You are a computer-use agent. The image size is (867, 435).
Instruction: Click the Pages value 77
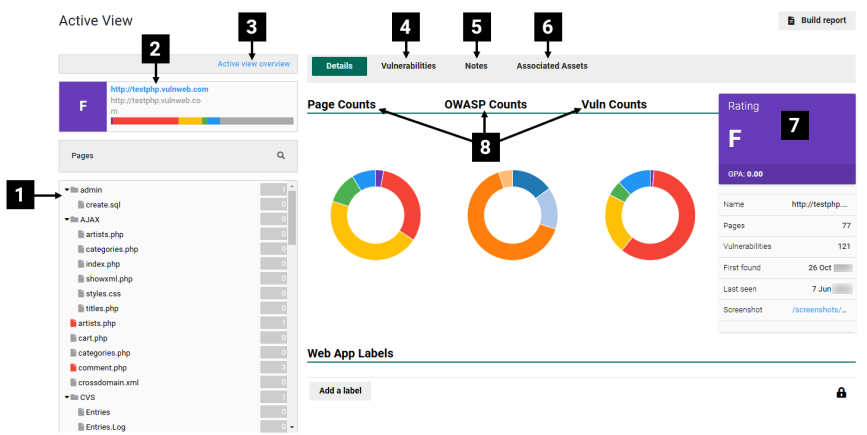point(846,226)
